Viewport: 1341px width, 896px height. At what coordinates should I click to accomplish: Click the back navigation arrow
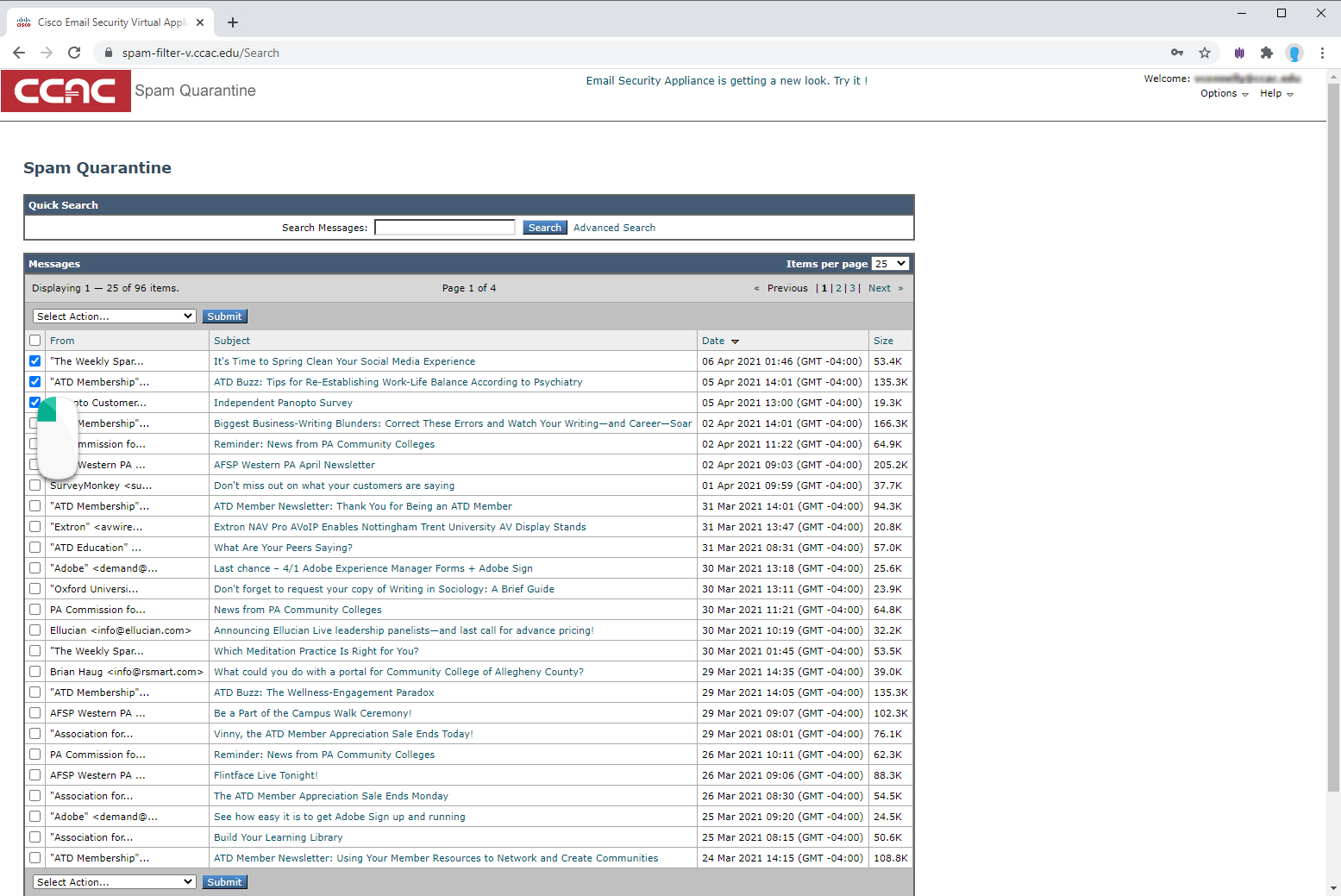coord(19,53)
